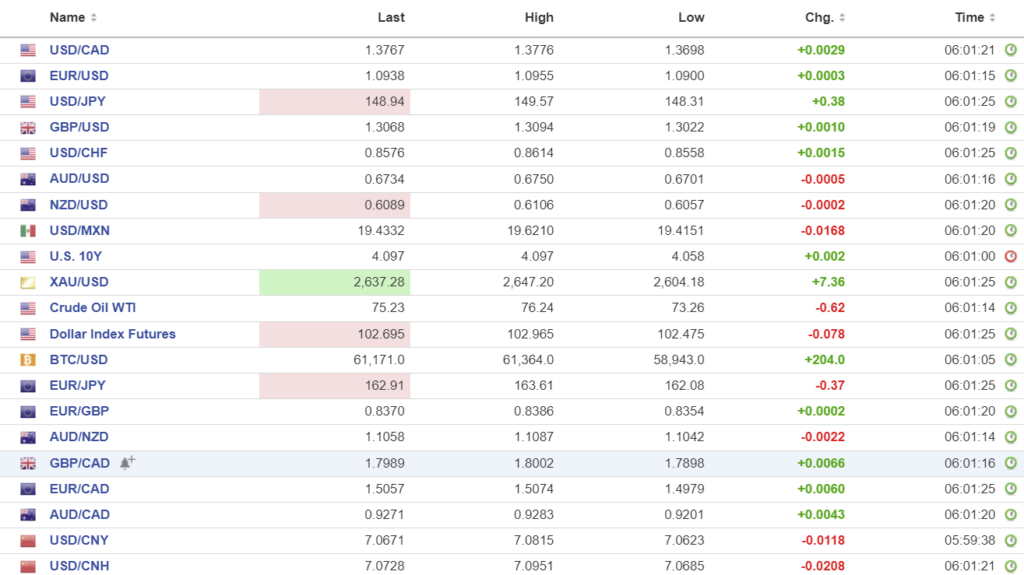Click the China flag icon beside USD/CNY
Screen dimensions: 1024x575
tap(28, 541)
